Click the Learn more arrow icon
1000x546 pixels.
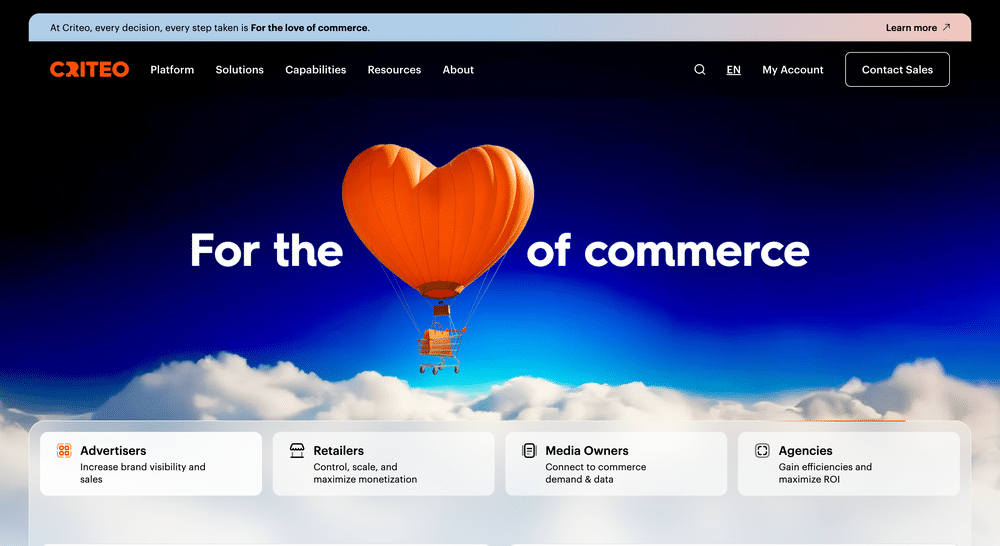click(x=946, y=27)
